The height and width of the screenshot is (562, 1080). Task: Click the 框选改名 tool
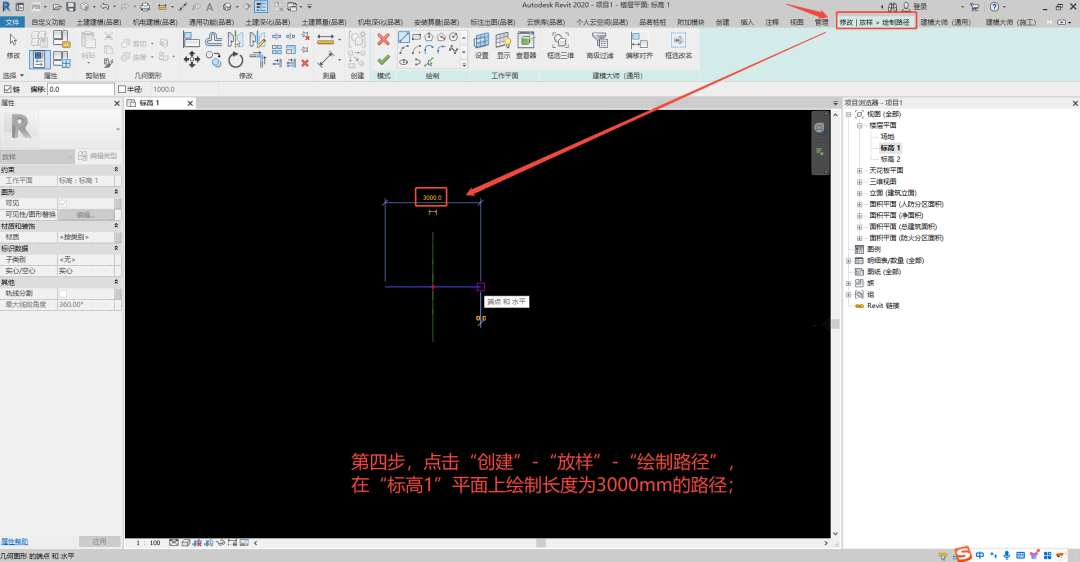pos(678,45)
